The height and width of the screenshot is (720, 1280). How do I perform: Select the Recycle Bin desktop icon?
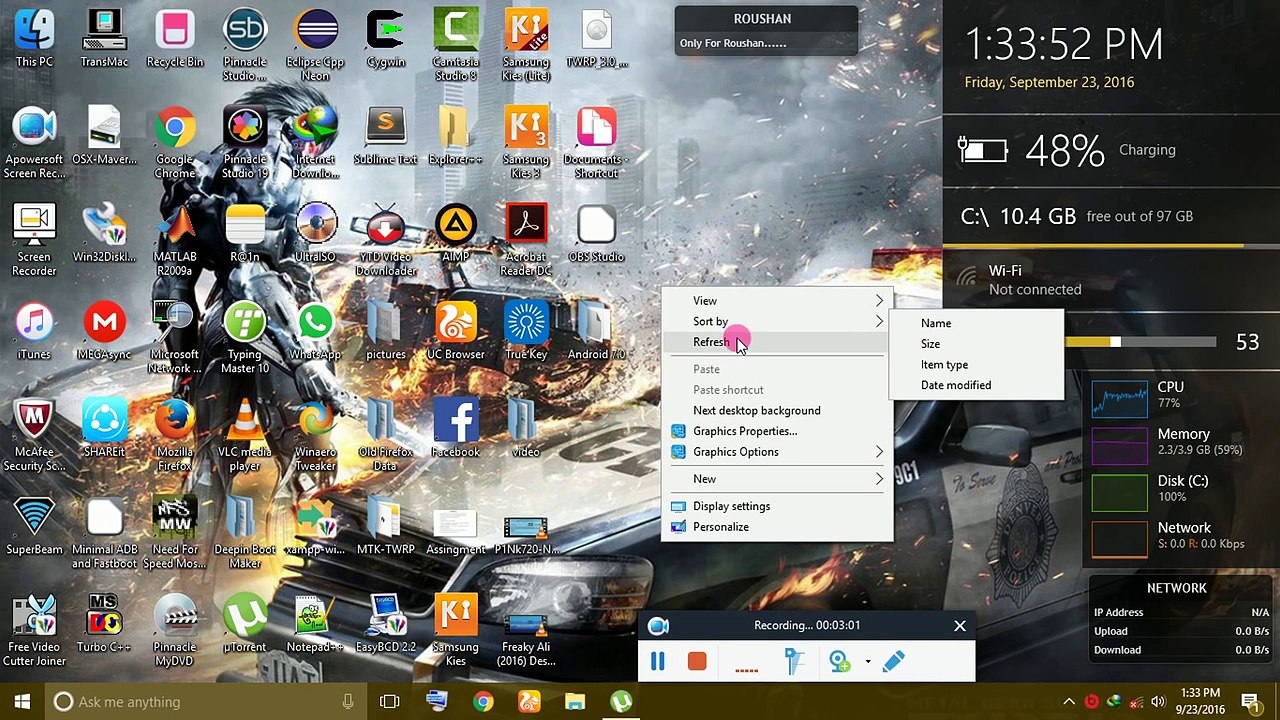coord(175,40)
